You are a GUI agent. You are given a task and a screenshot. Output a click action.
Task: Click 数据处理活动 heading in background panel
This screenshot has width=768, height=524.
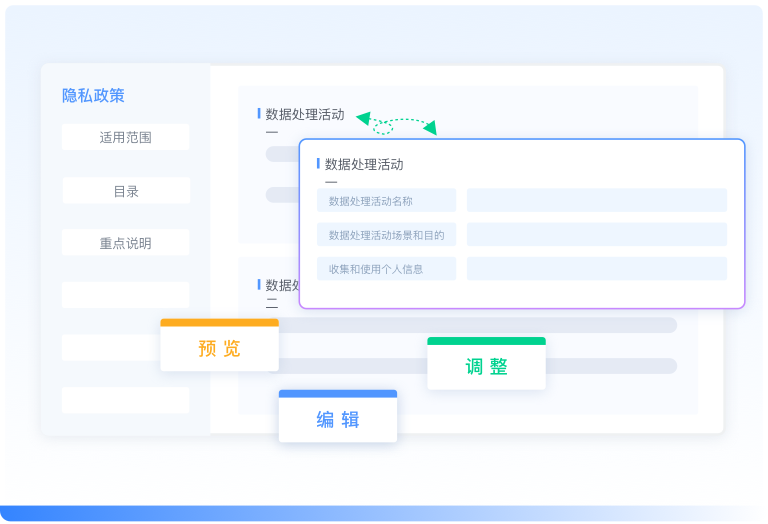pos(305,115)
